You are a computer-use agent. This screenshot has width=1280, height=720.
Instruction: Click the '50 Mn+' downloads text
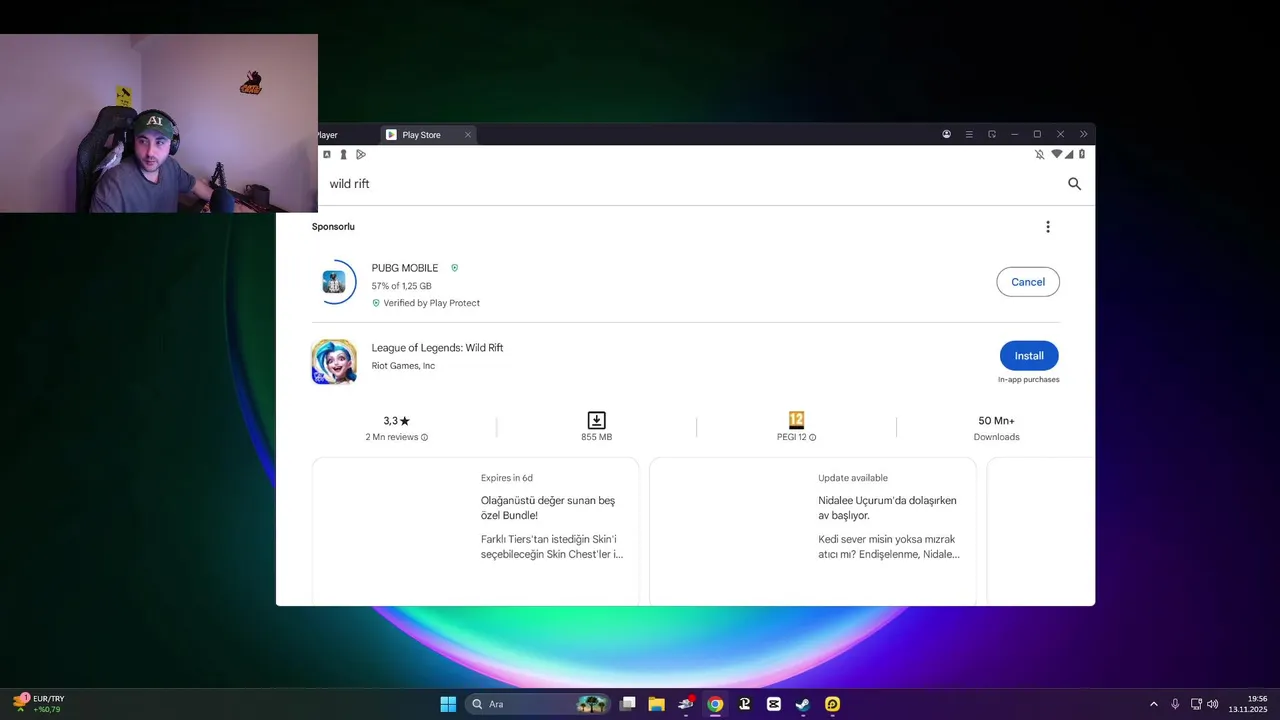(996, 421)
